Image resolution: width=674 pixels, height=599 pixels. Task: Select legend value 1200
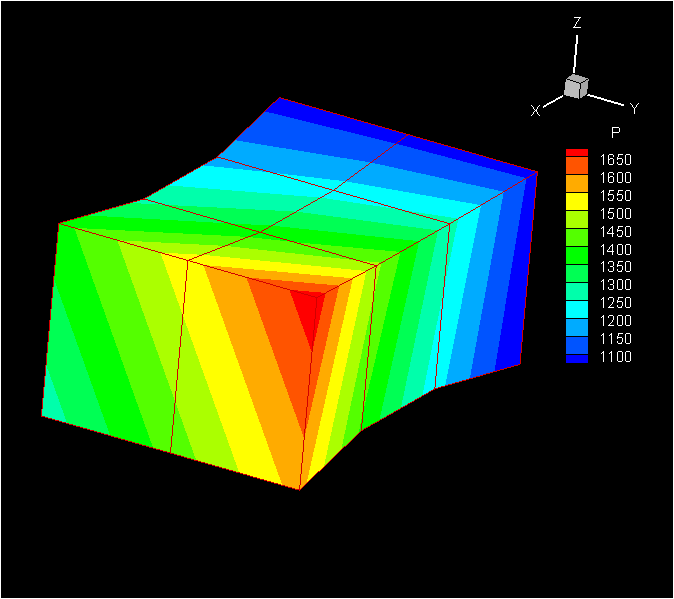616,321
